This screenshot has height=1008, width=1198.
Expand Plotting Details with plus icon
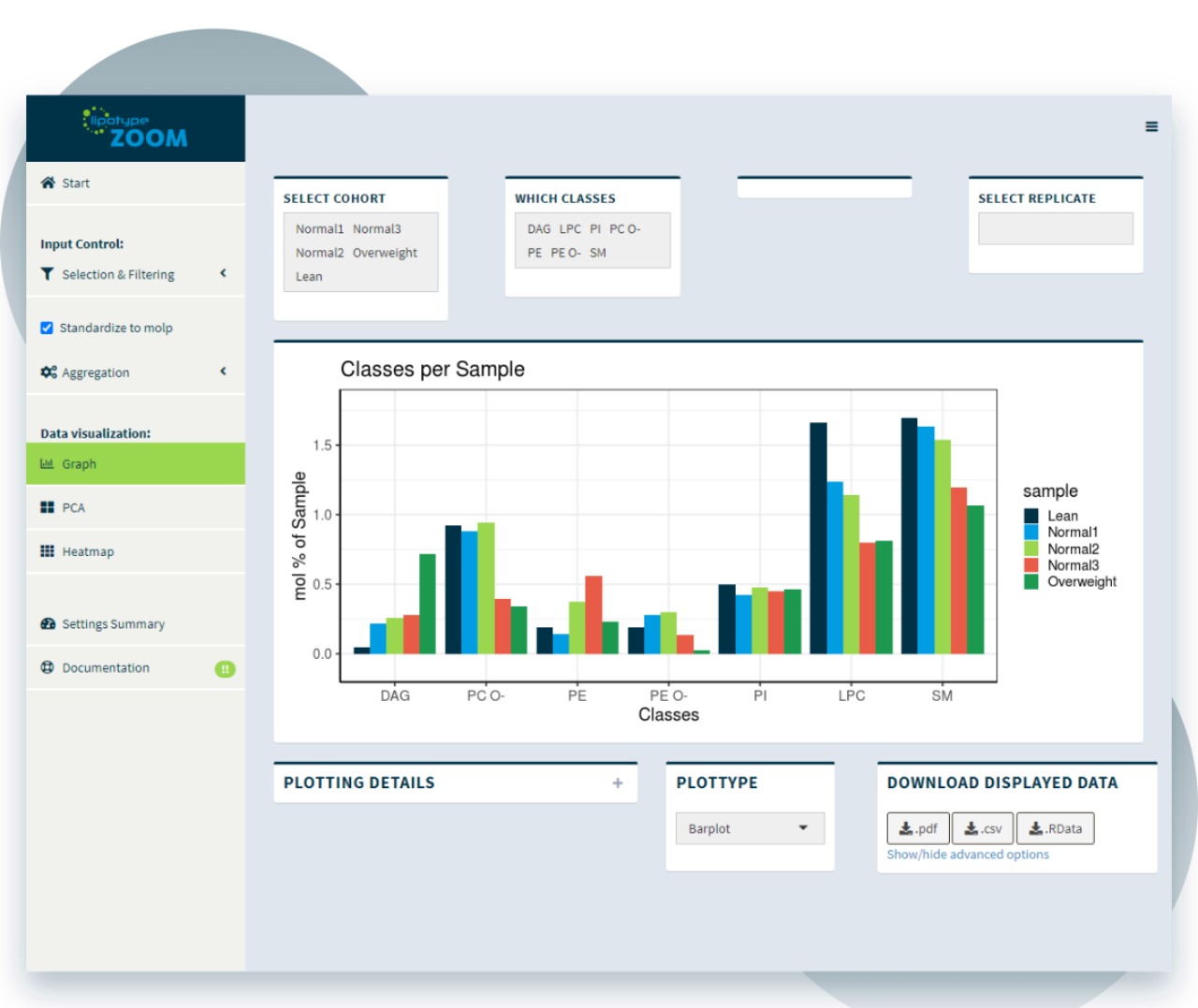618,782
